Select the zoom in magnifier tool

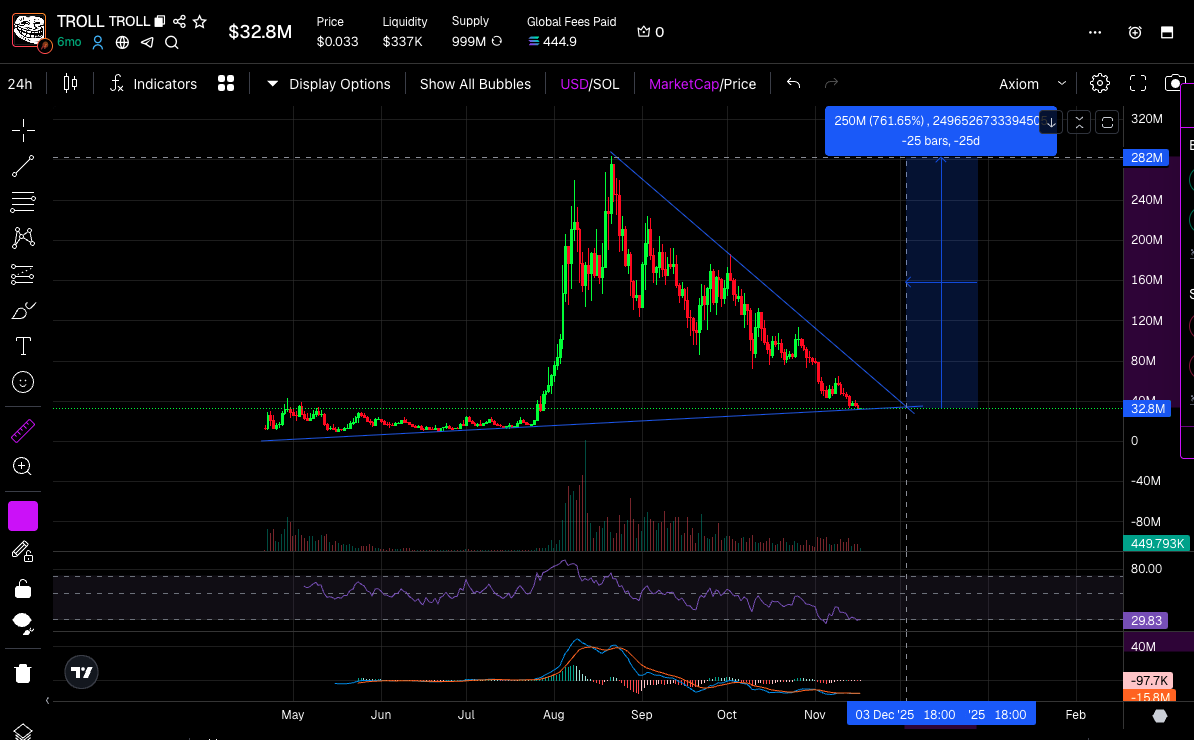[x=23, y=467]
